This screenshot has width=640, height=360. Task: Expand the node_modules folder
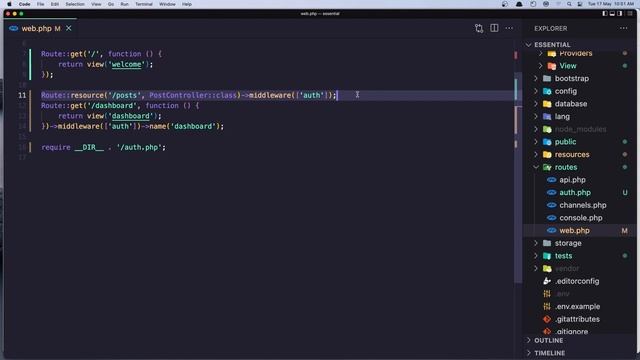[x=536, y=129]
